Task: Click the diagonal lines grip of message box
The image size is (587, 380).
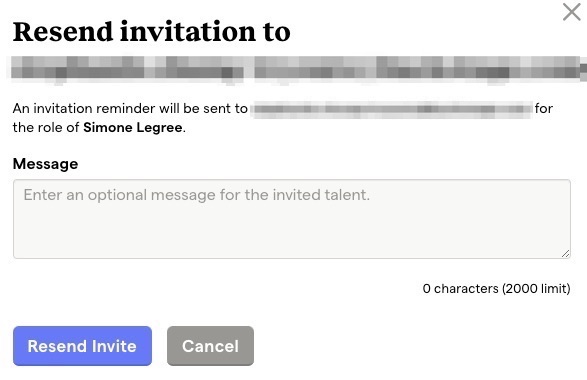Action: (565, 253)
